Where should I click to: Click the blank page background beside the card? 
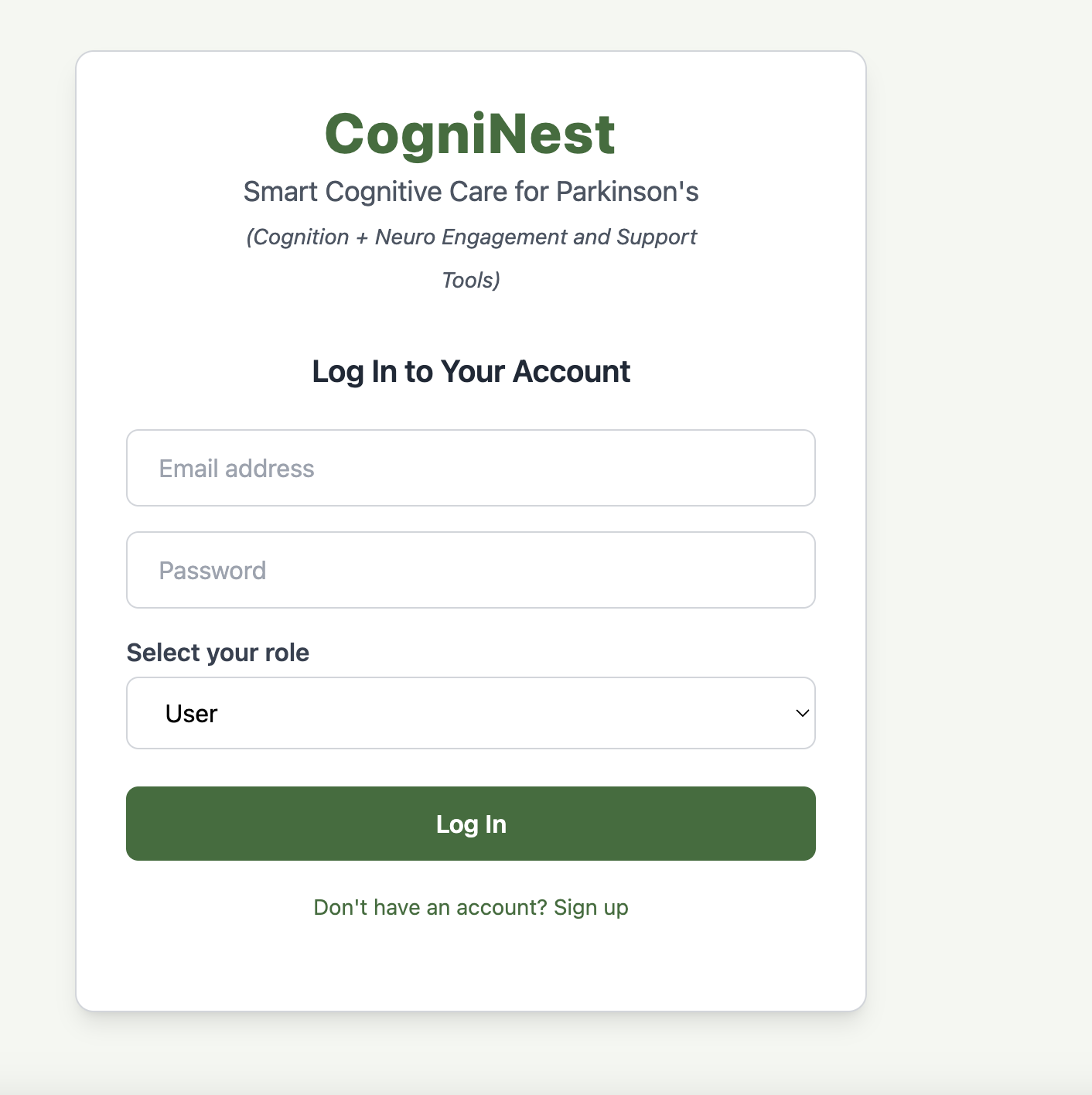(x=978, y=541)
